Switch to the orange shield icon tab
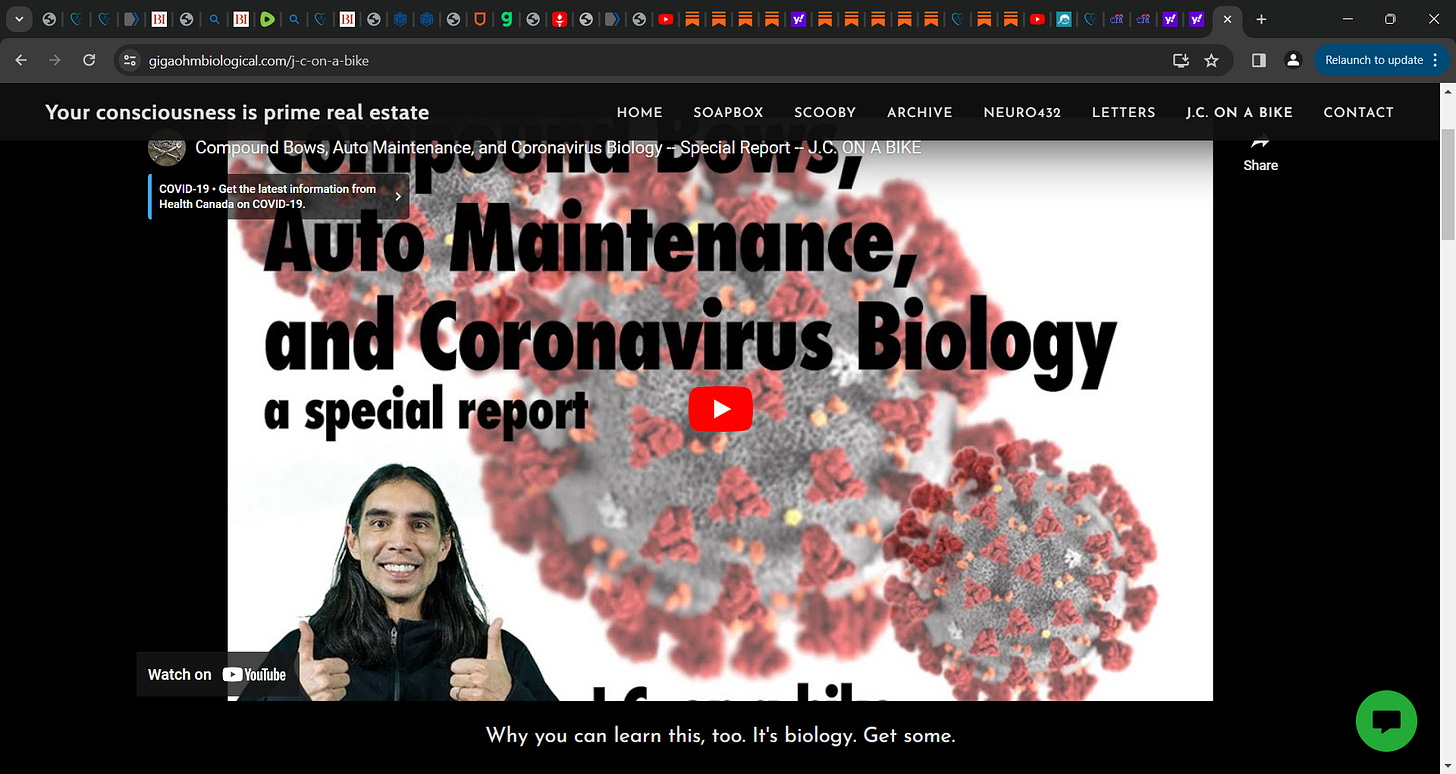This screenshot has width=1456, height=774. (479, 19)
